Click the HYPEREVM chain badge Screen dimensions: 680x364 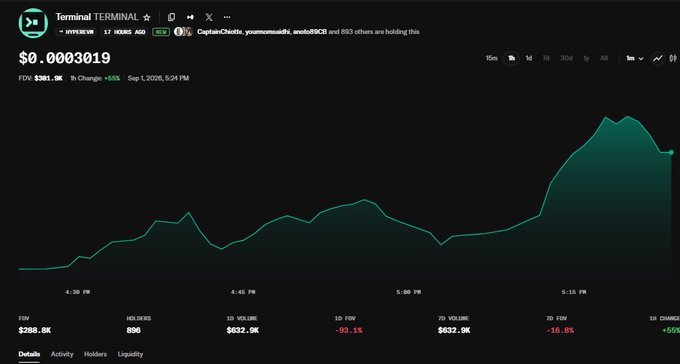tap(76, 32)
